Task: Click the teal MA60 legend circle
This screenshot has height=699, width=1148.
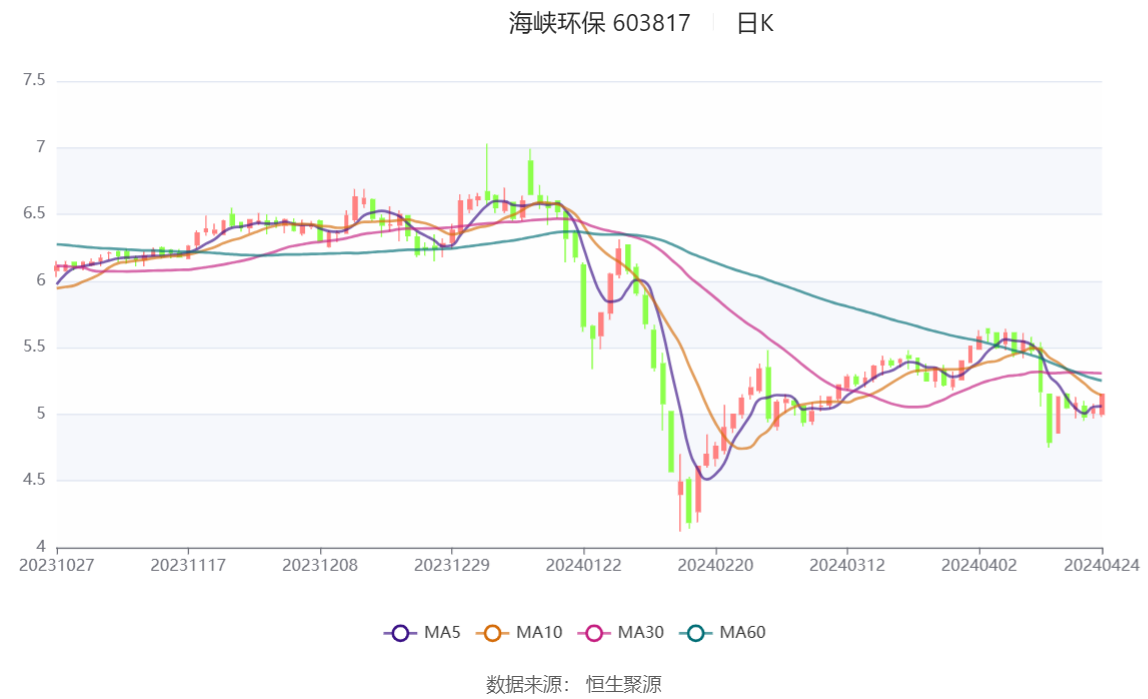Action: coord(697,633)
